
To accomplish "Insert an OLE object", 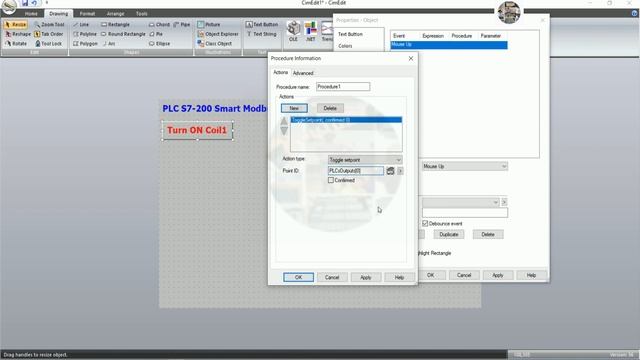I will click(x=293, y=31).
